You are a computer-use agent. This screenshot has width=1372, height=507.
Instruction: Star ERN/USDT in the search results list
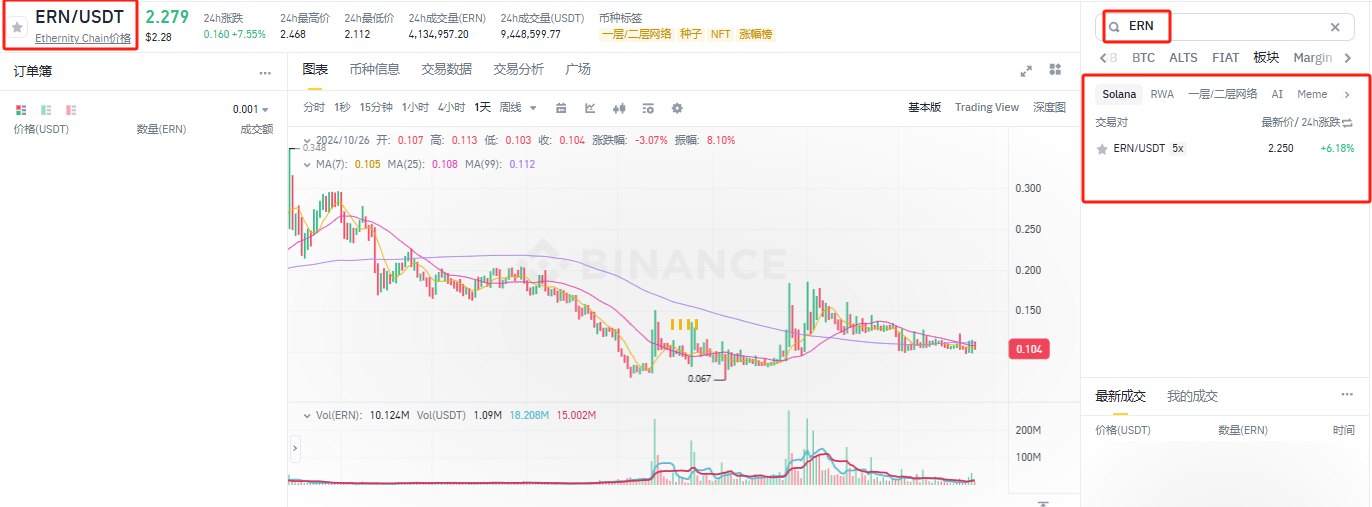click(x=1102, y=149)
